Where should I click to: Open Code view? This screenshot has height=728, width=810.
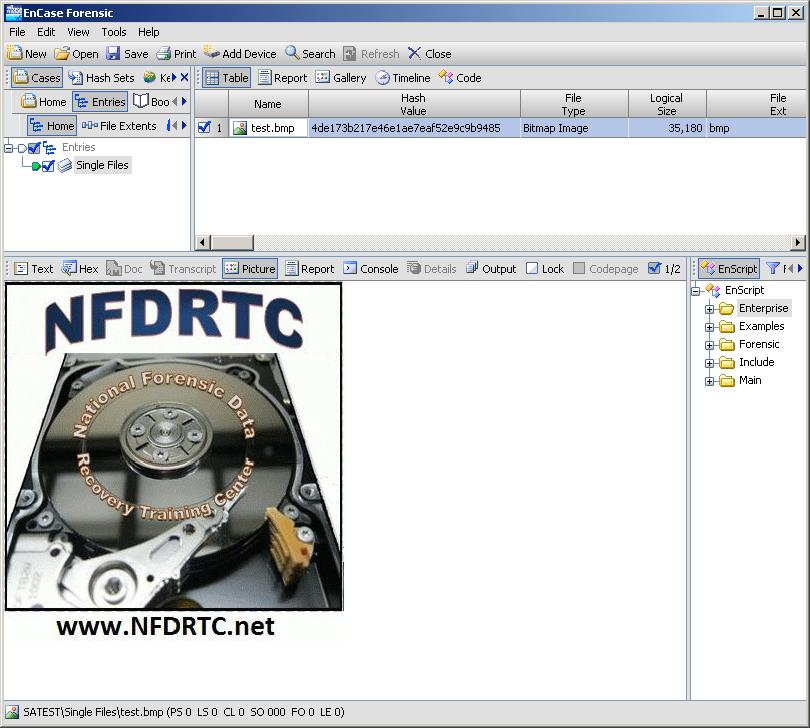tap(460, 78)
